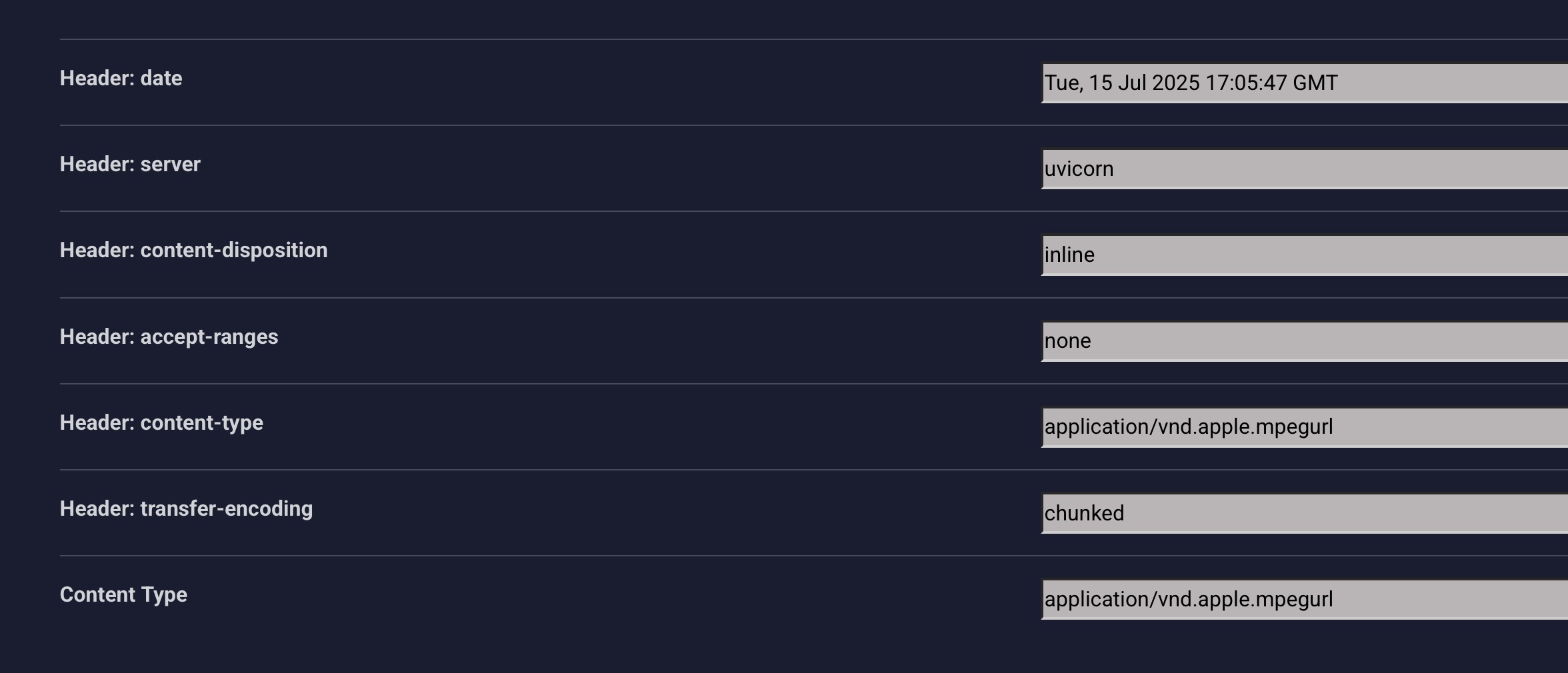Click the "Header: content-type" label

click(161, 422)
